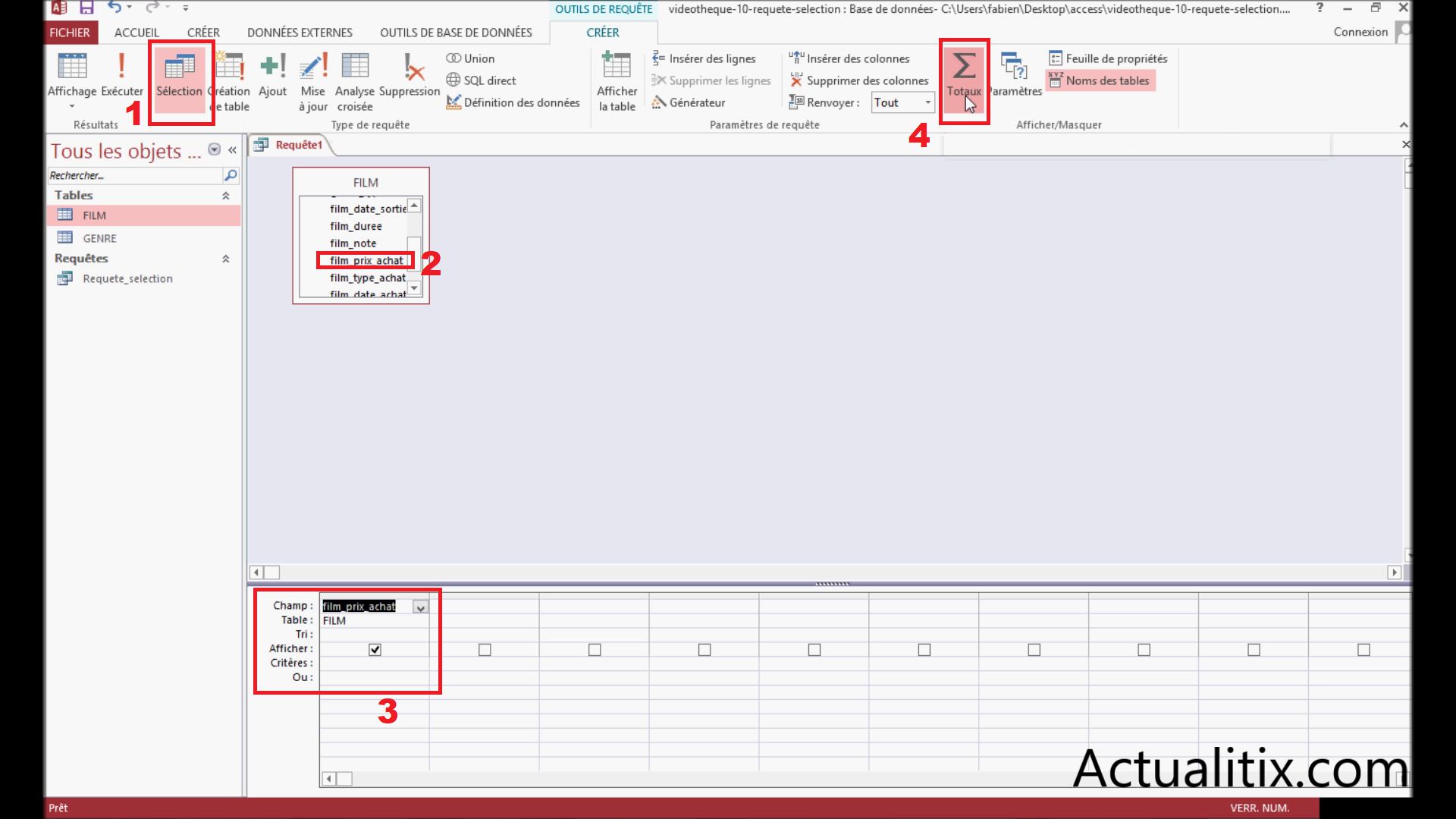Click the Rechercher search field
The width and height of the screenshot is (1456, 819).
[134, 175]
